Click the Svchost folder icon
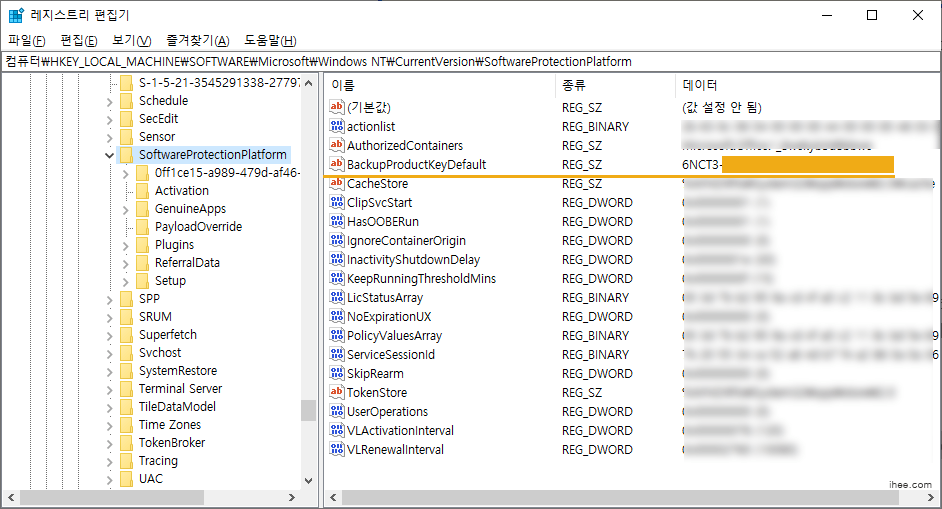 pyautogui.click(x=126, y=353)
